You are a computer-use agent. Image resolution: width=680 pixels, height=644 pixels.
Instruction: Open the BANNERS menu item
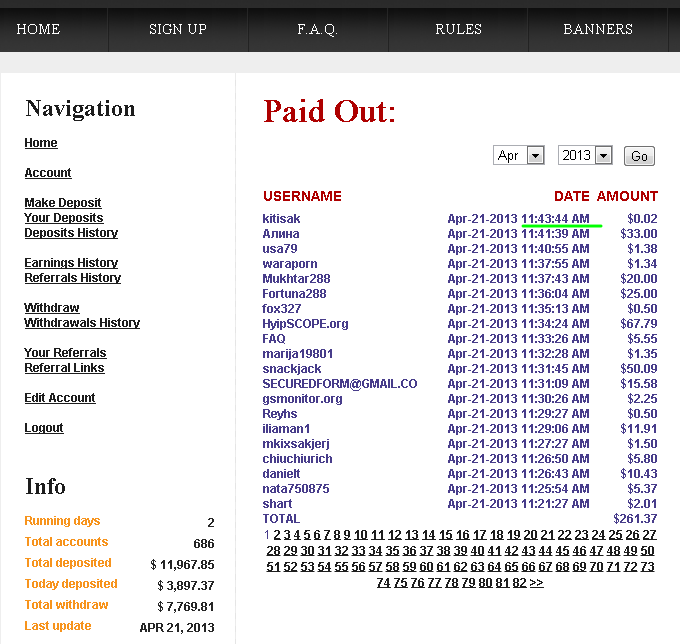pos(597,29)
